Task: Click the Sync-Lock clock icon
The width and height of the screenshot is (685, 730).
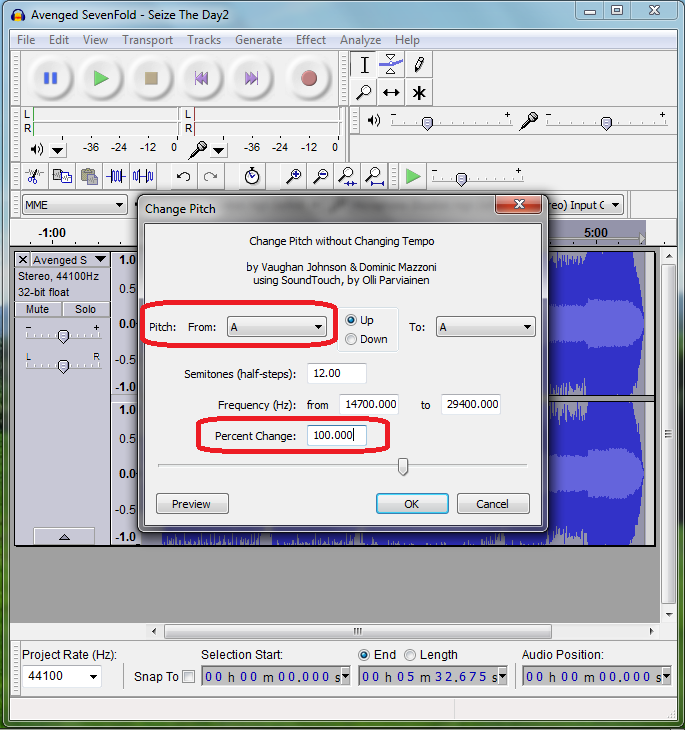Action: point(252,176)
